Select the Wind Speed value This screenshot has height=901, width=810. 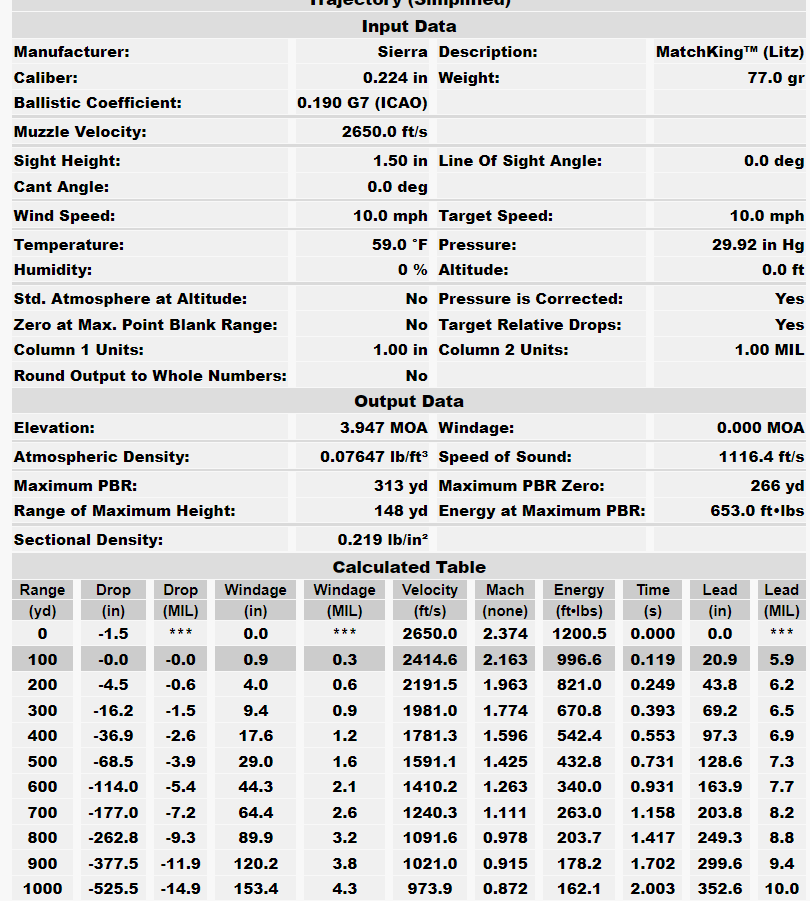tap(390, 216)
